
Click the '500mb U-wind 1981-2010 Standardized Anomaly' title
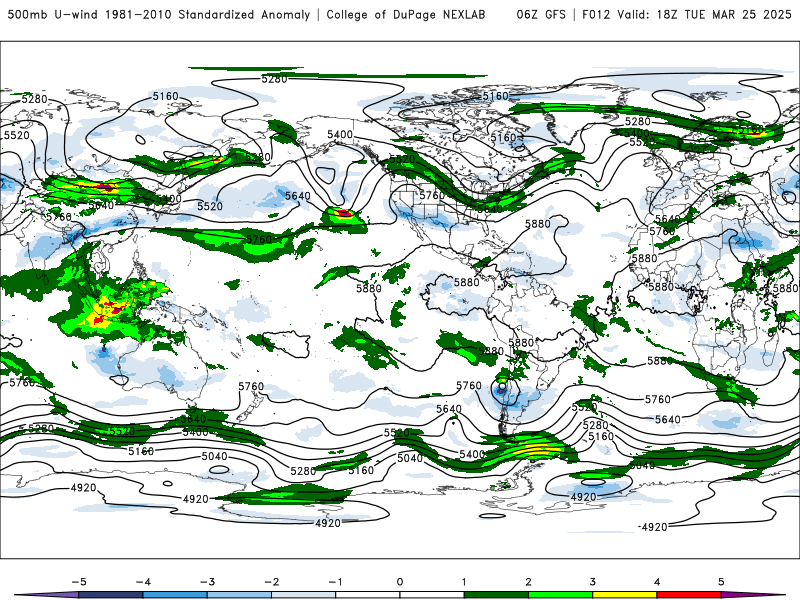click(159, 14)
